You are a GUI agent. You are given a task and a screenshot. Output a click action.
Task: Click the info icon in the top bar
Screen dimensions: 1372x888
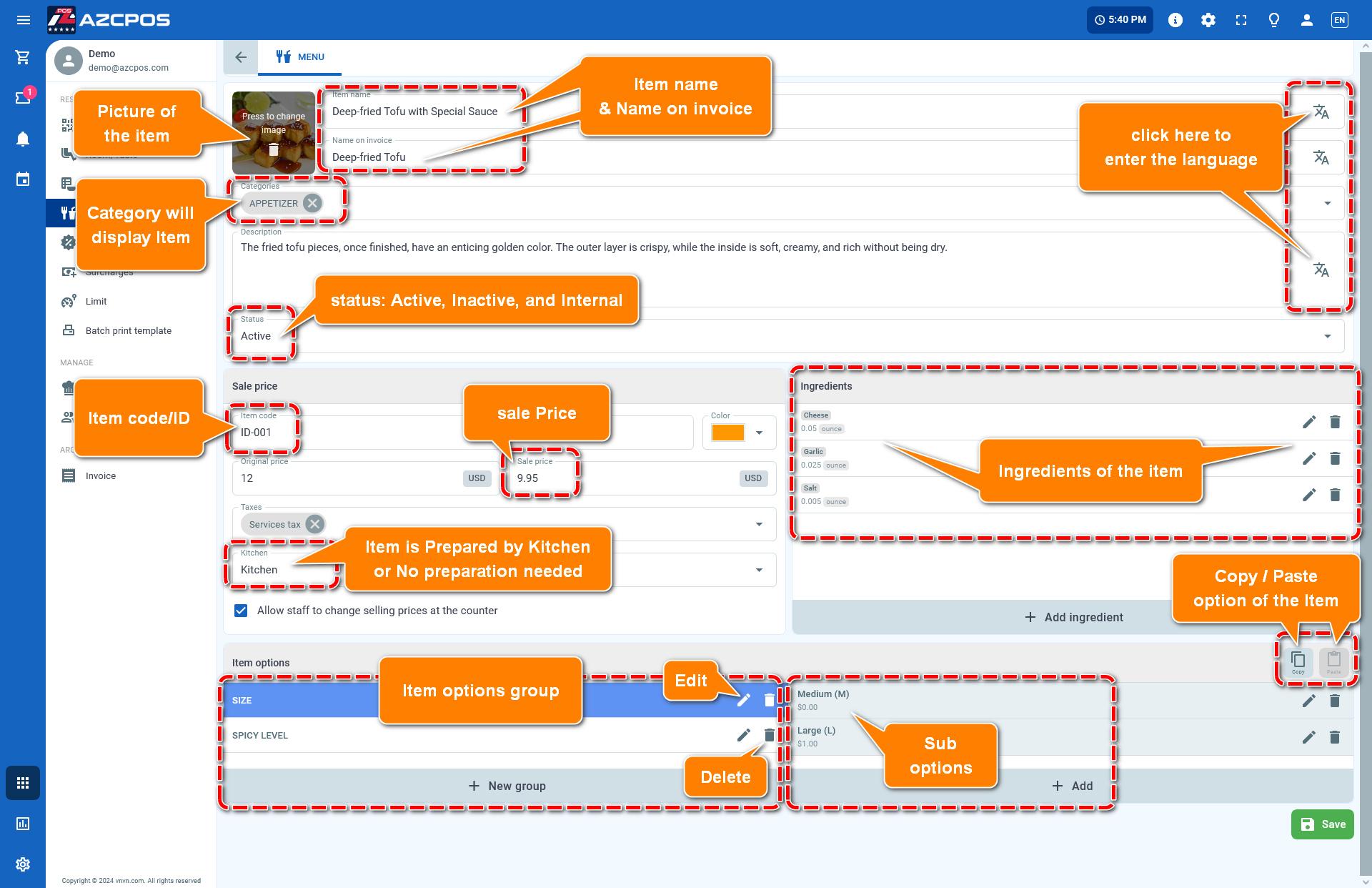pyautogui.click(x=1175, y=20)
